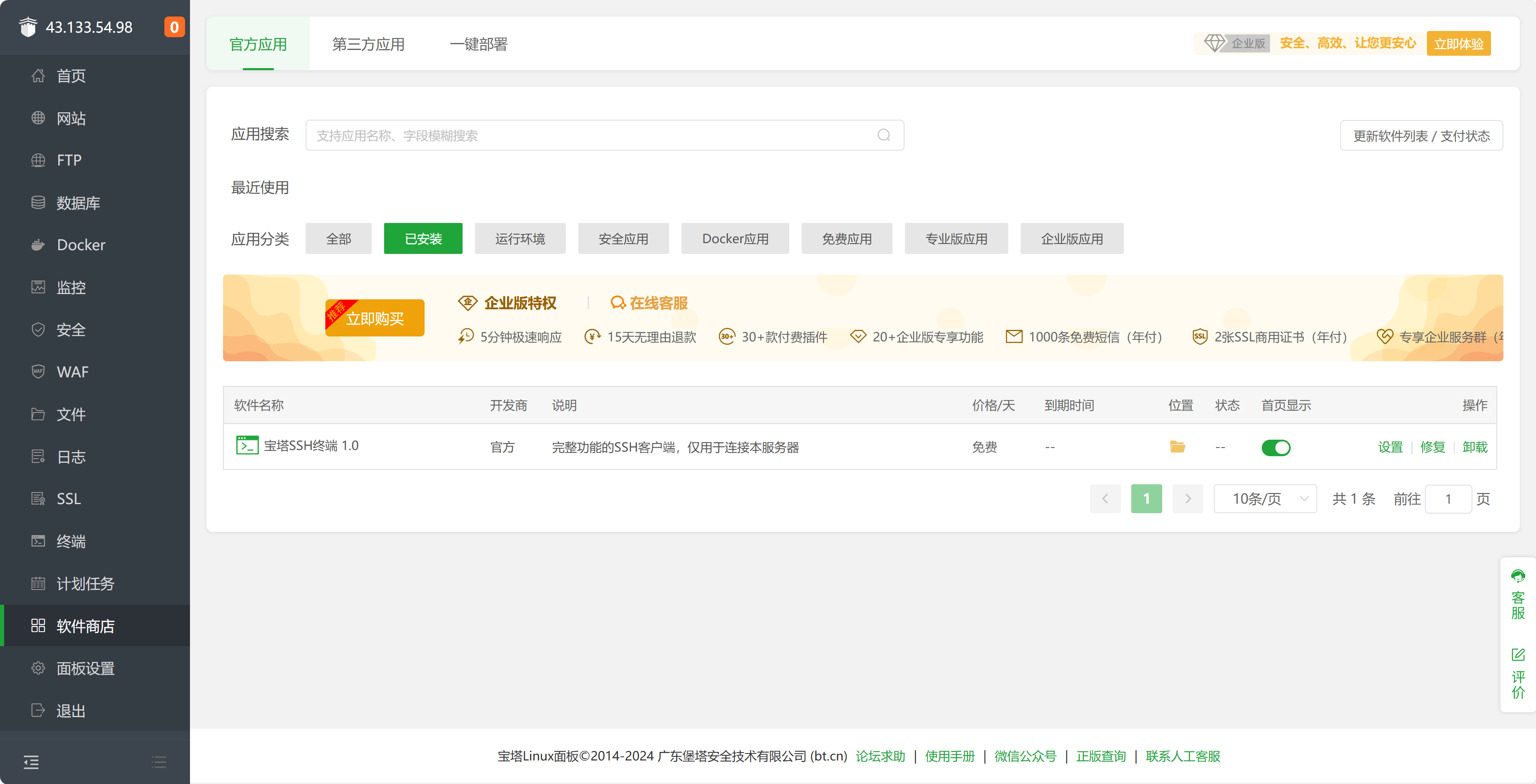Click the faded list icon at sidebar bottom
Image resolution: width=1536 pixels, height=784 pixels.
(159, 762)
